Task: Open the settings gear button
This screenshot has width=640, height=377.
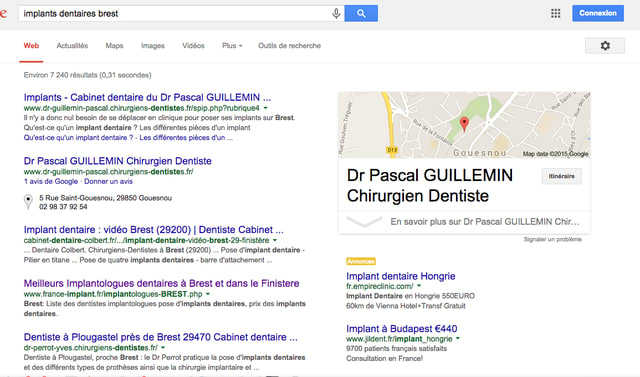Action: click(x=605, y=46)
